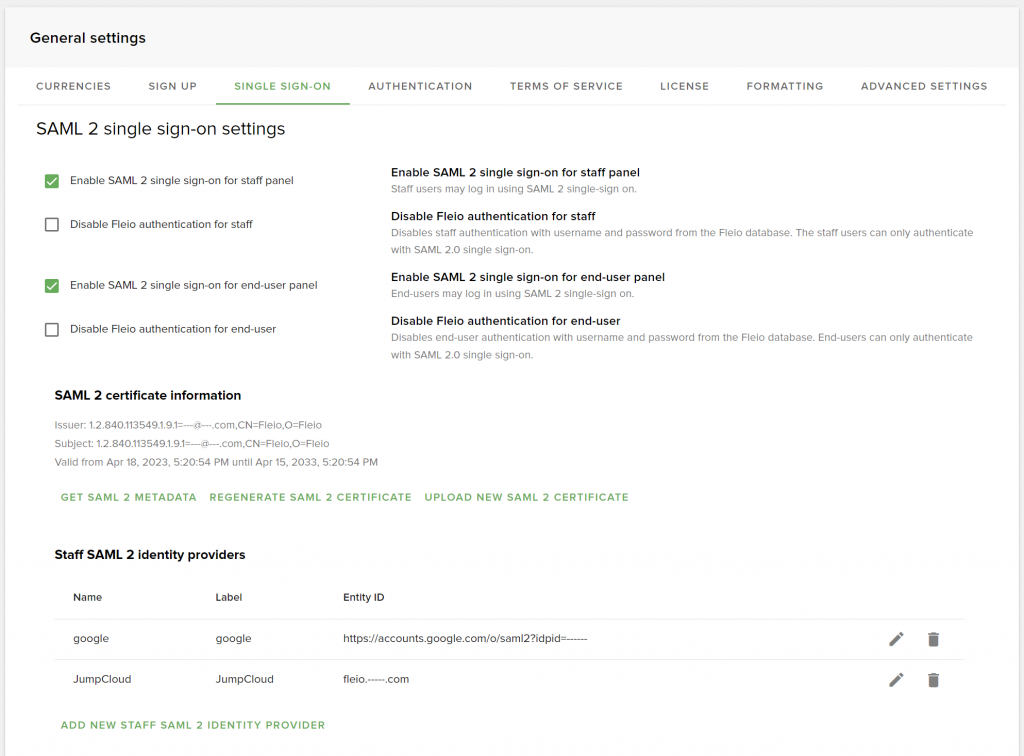The width and height of the screenshot is (1024, 756).
Task: Click the google name cell
Action: coord(91,638)
